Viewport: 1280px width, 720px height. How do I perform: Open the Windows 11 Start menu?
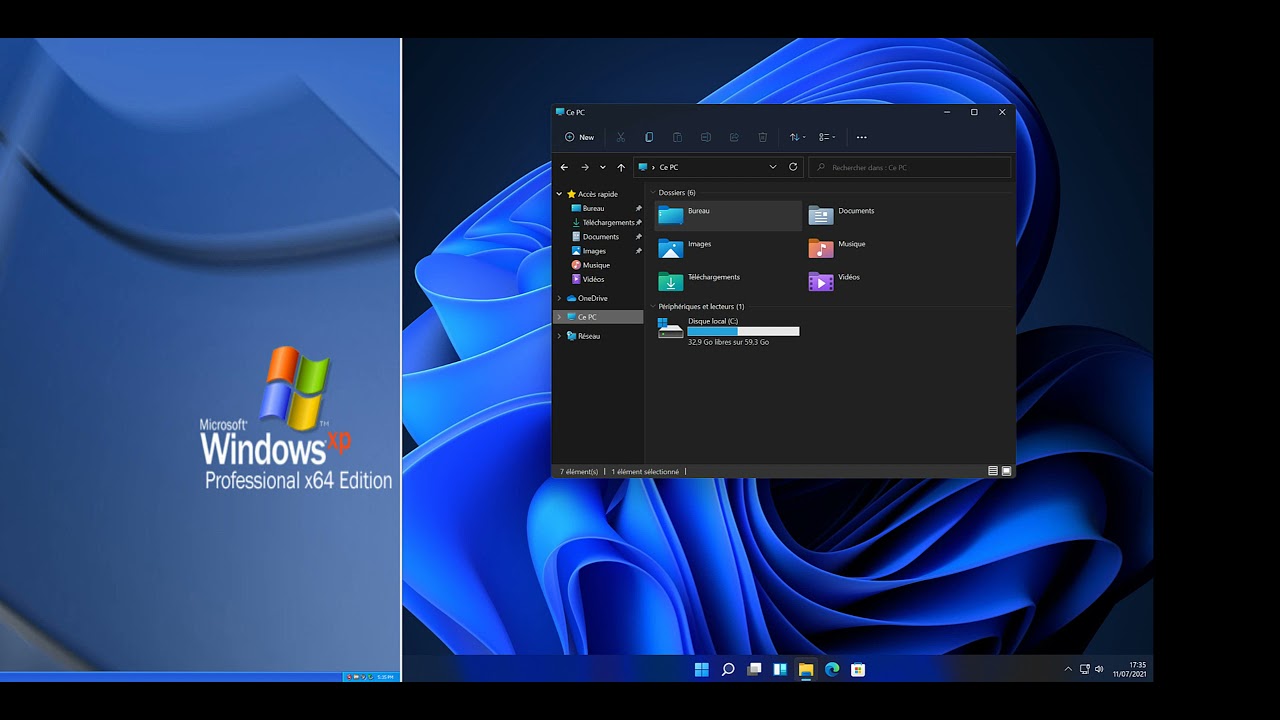(x=702, y=669)
